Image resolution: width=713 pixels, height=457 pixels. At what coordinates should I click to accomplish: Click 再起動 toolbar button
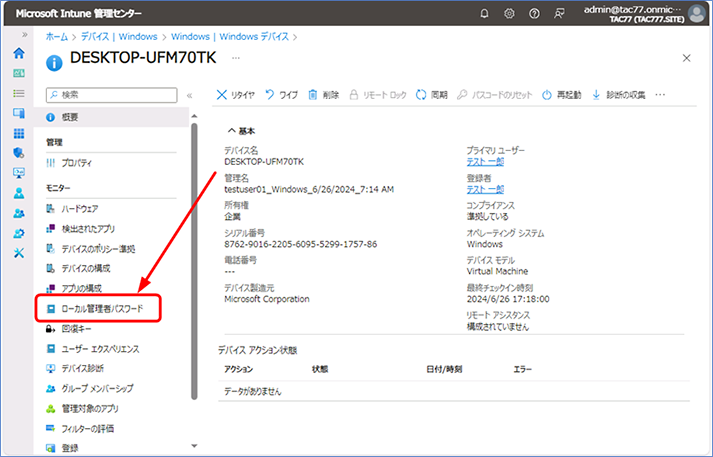(562, 95)
